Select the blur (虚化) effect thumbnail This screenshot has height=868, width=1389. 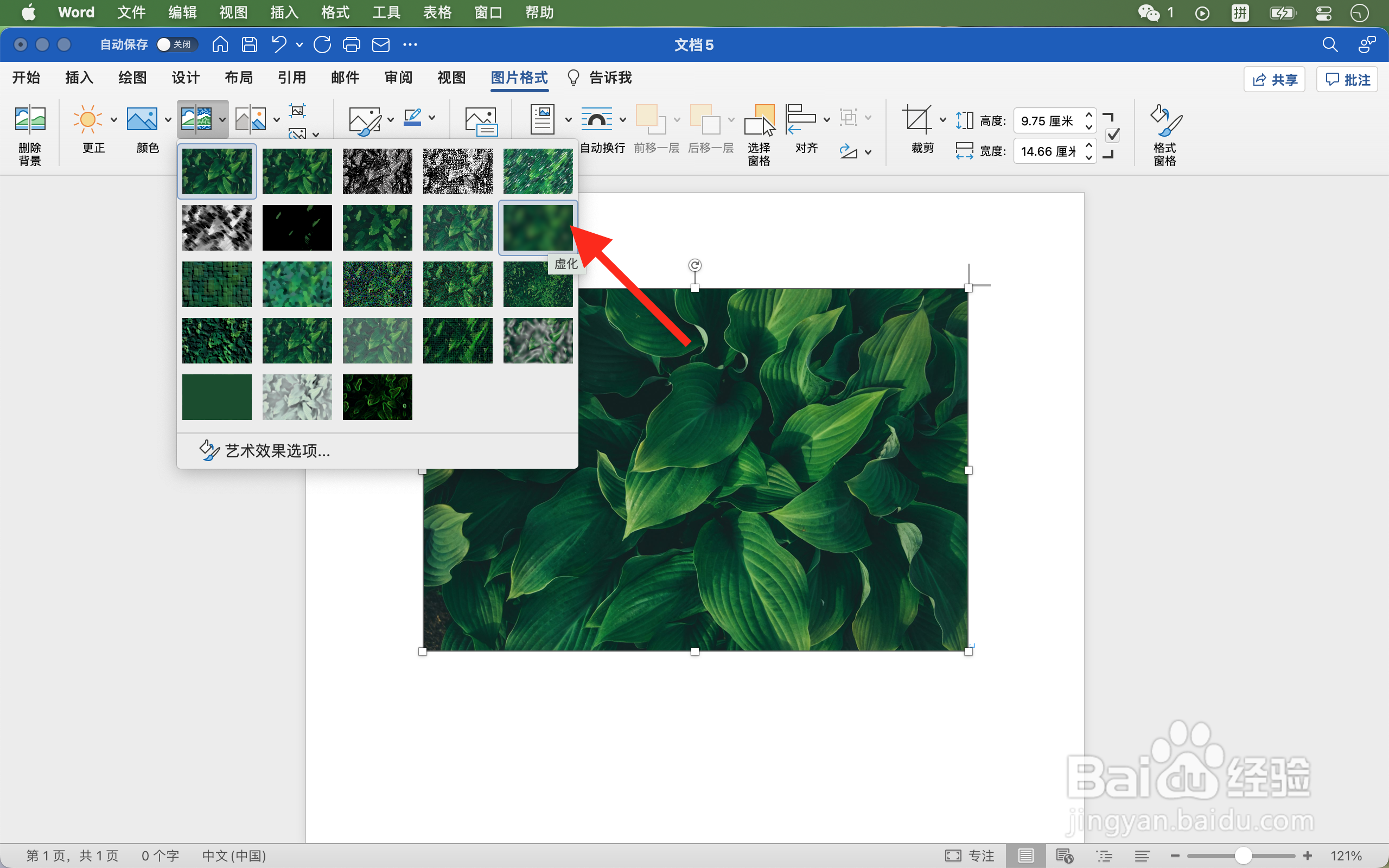pyautogui.click(x=538, y=228)
